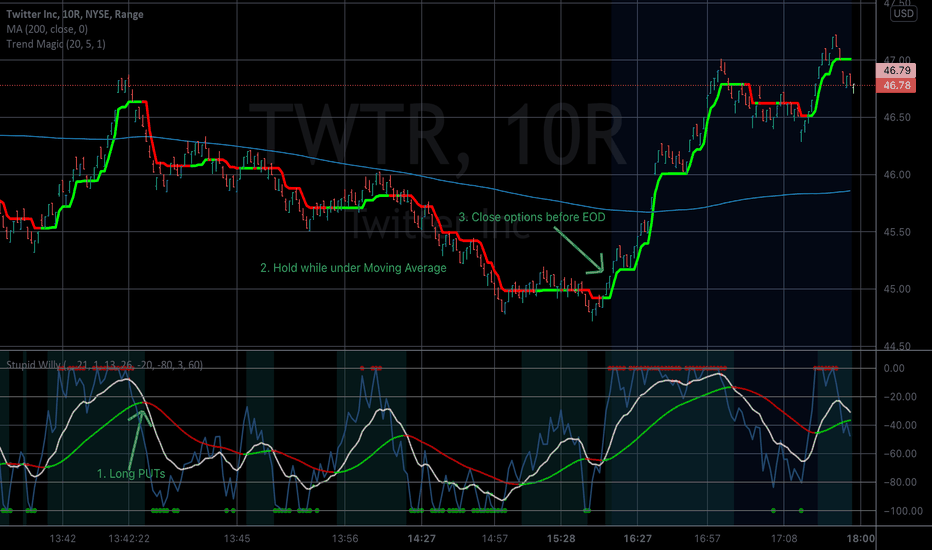Click the 0.00 oscillator scale label
932x550 pixels.
[894, 369]
